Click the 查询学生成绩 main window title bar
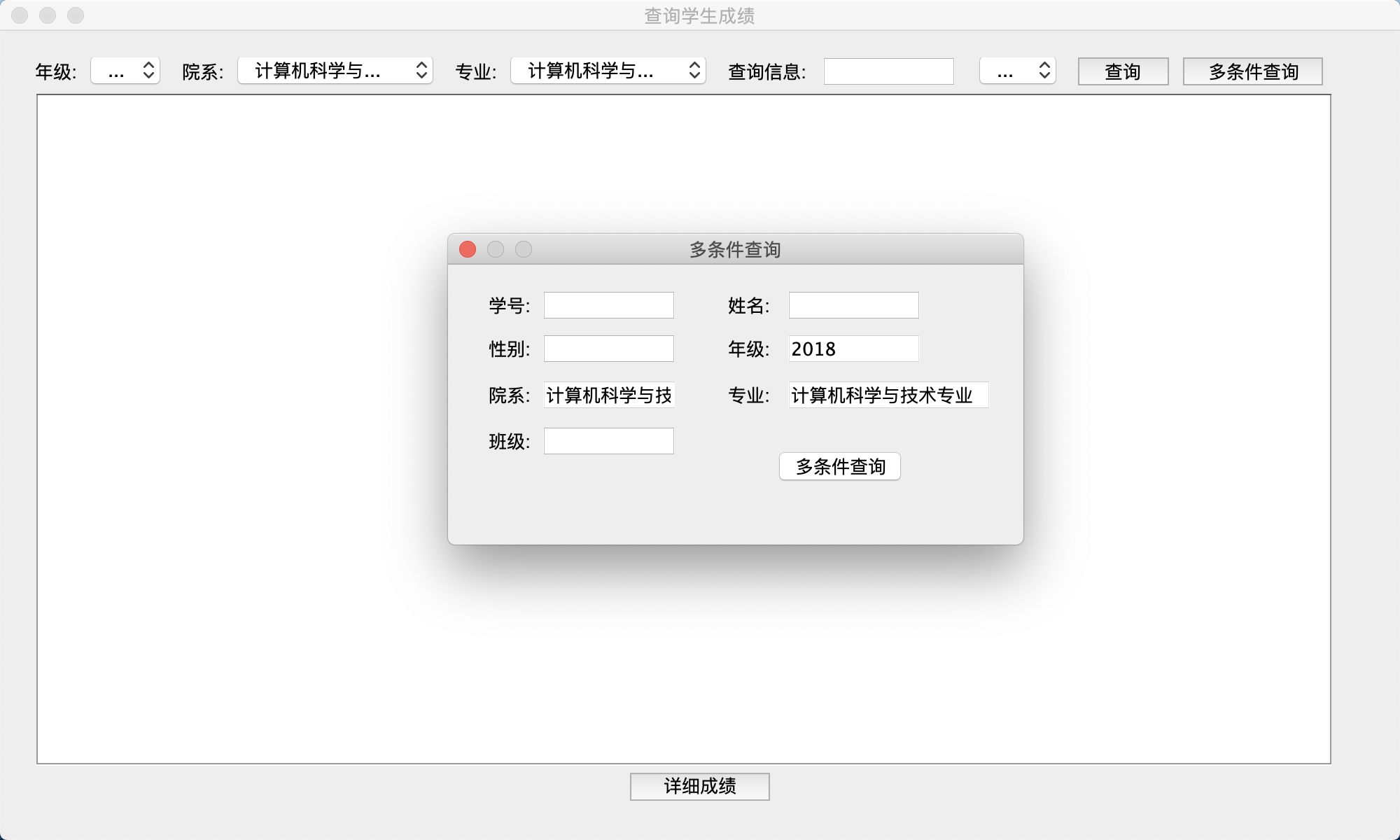 (699, 14)
